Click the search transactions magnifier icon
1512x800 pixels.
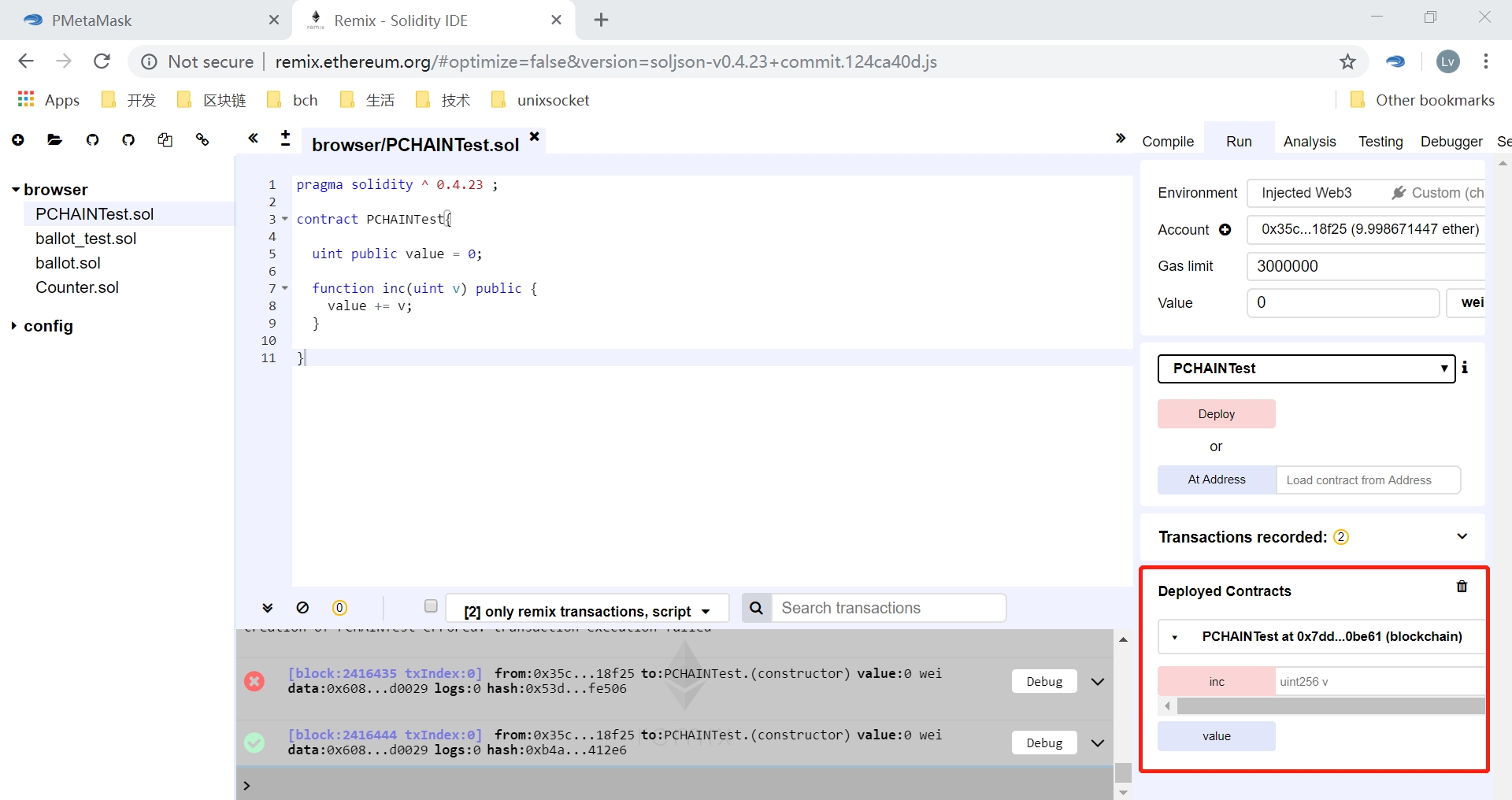pos(756,608)
